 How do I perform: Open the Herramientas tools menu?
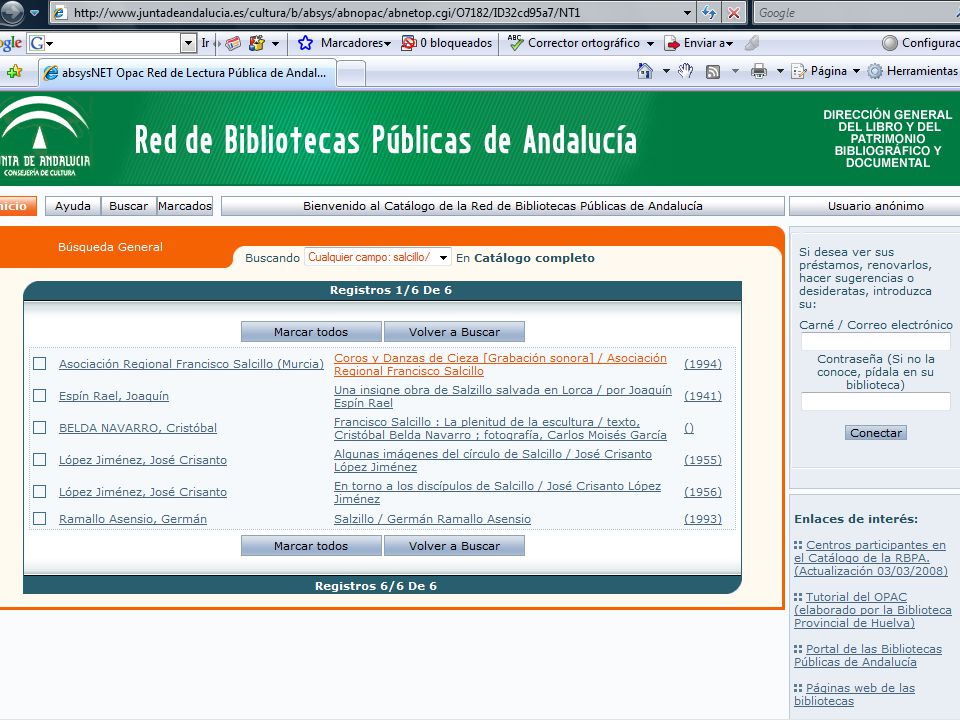(x=913, y=71)
